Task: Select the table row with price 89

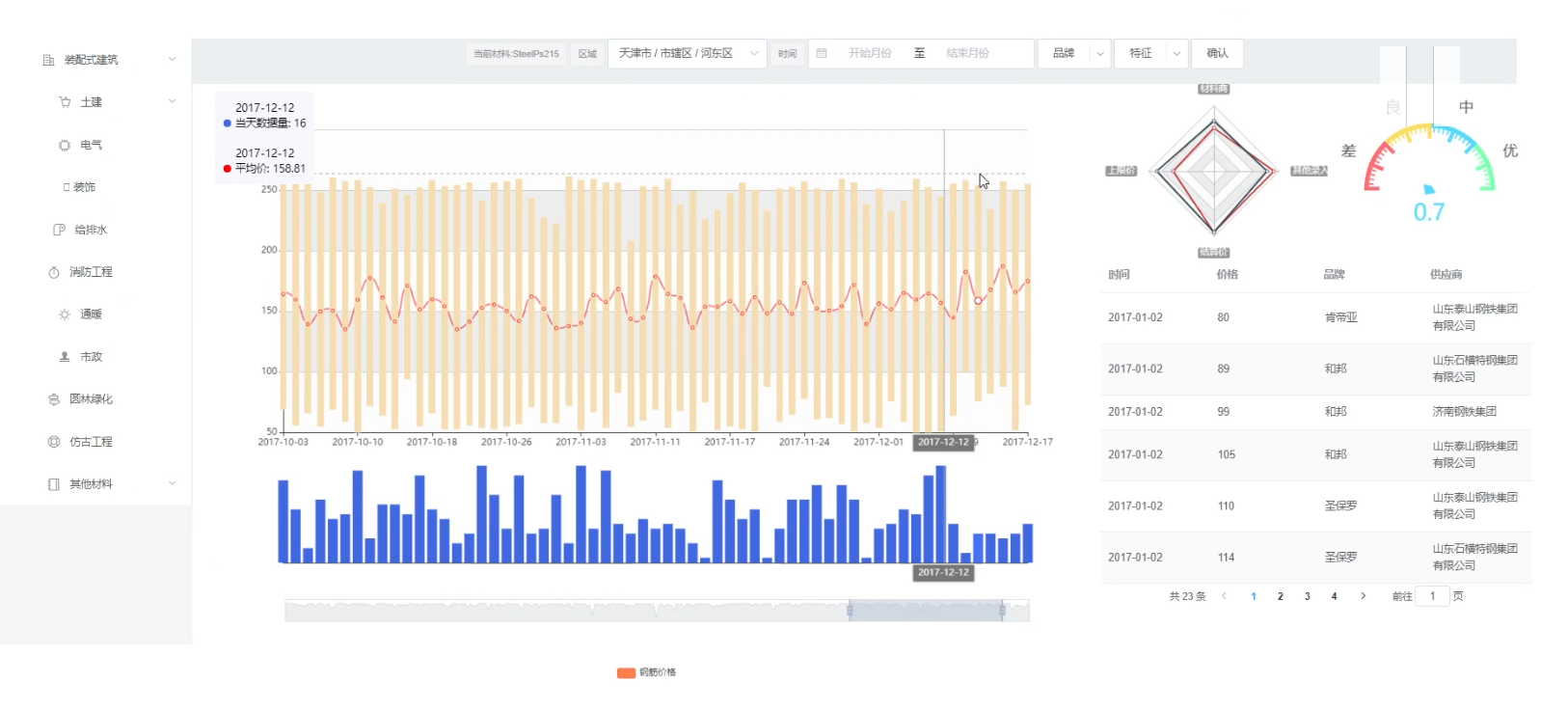Action: click(1315, 369)
